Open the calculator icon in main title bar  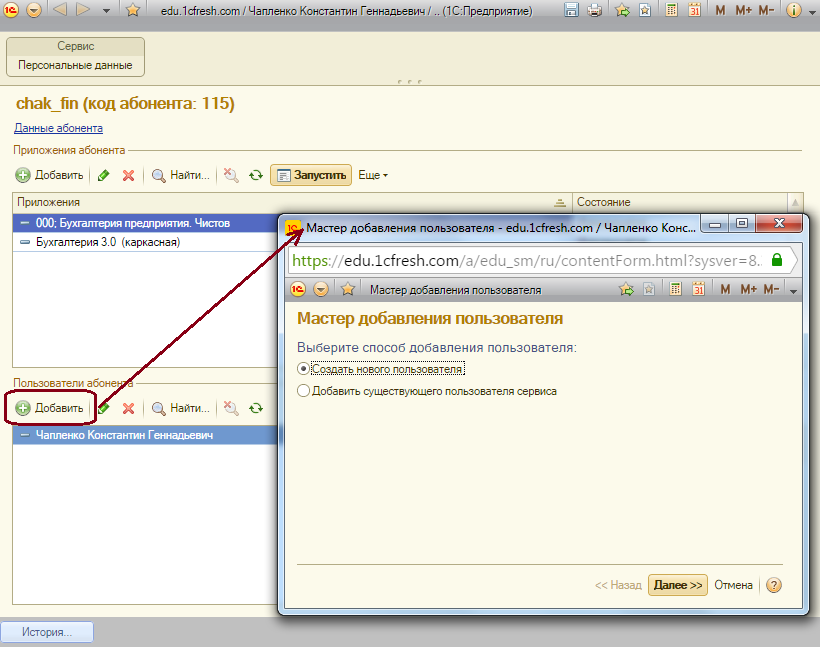pos(671,10)
